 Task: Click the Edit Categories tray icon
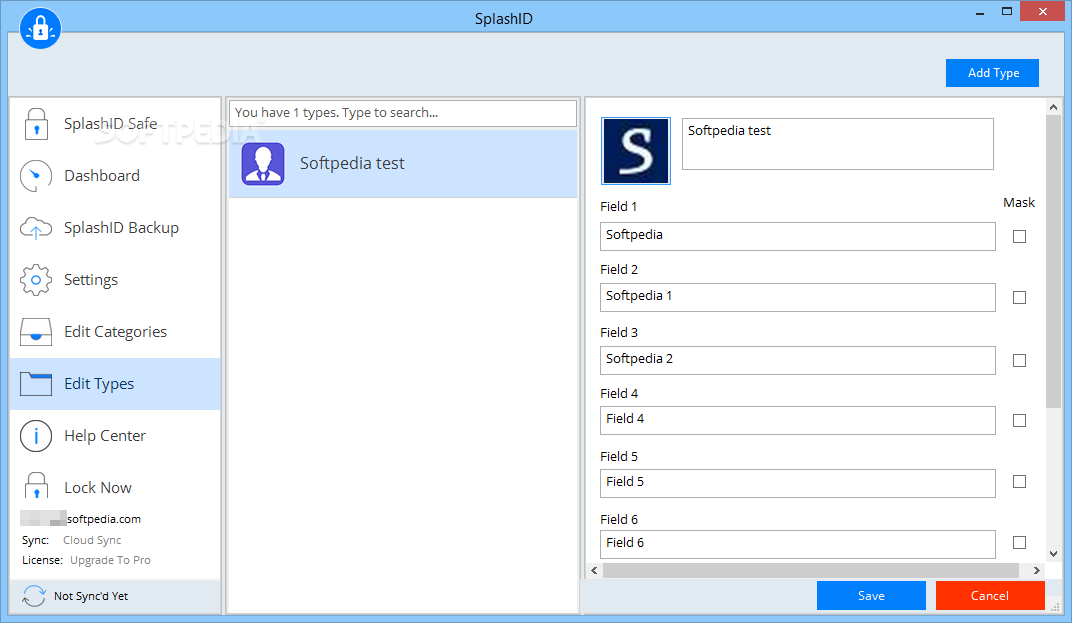[x=36, y=332]
